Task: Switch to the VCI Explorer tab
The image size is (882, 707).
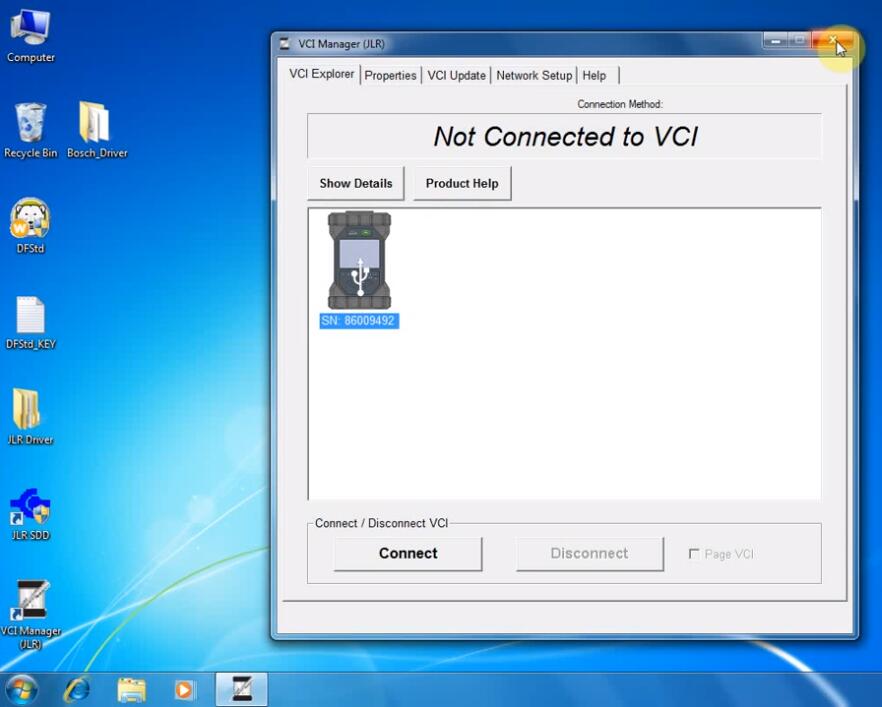Action: click(x=322, y=74)
